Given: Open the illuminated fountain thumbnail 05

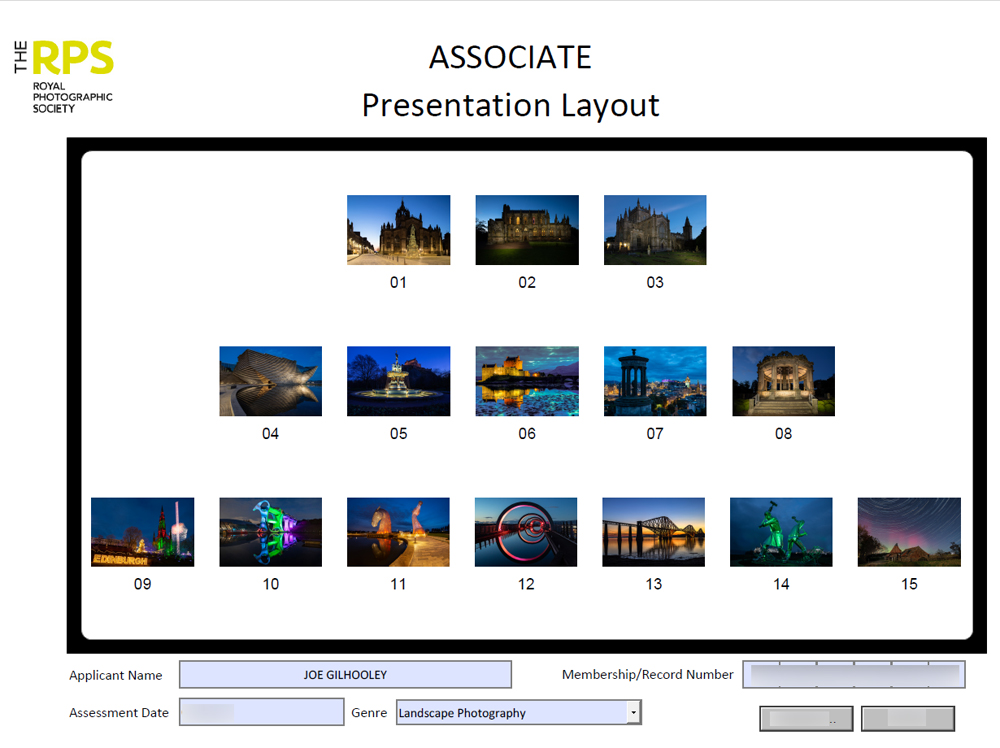Looking at the screenshot, I should click(398, 381).
